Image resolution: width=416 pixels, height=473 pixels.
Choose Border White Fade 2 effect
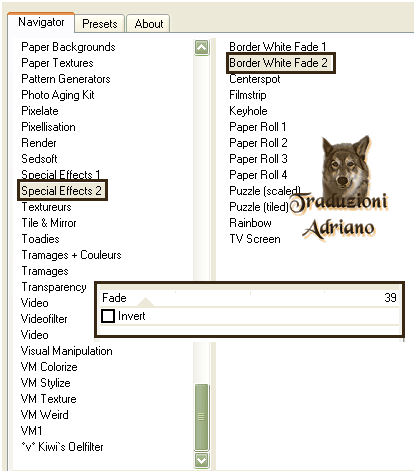[x=279, y=63]
